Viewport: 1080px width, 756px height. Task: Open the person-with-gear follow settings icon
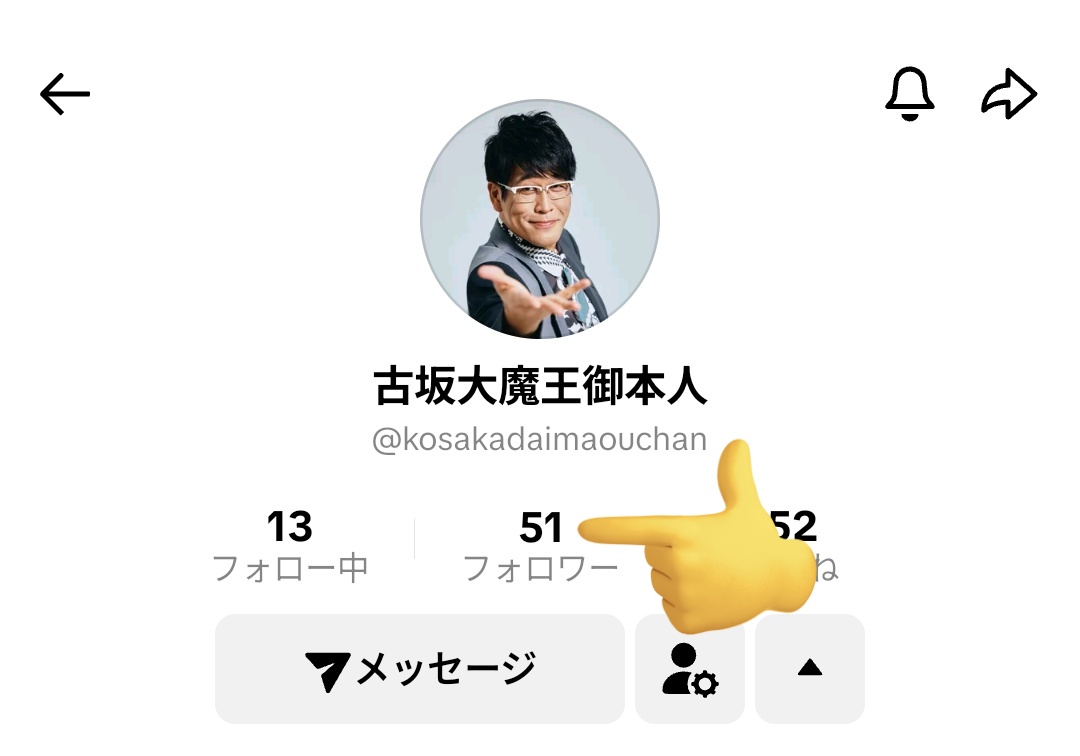(689, 669)
